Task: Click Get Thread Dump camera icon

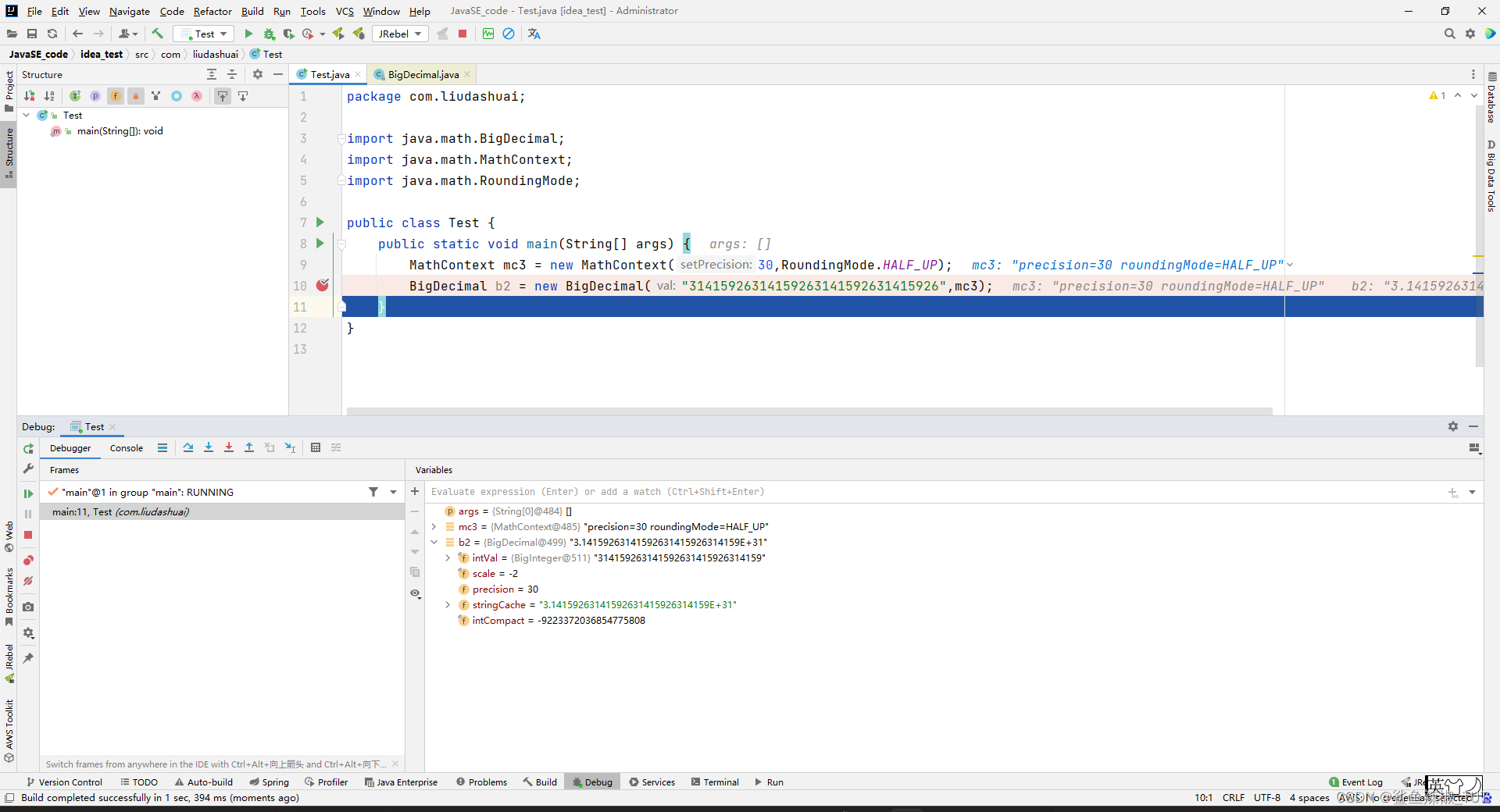Action: tap(28, 607)
